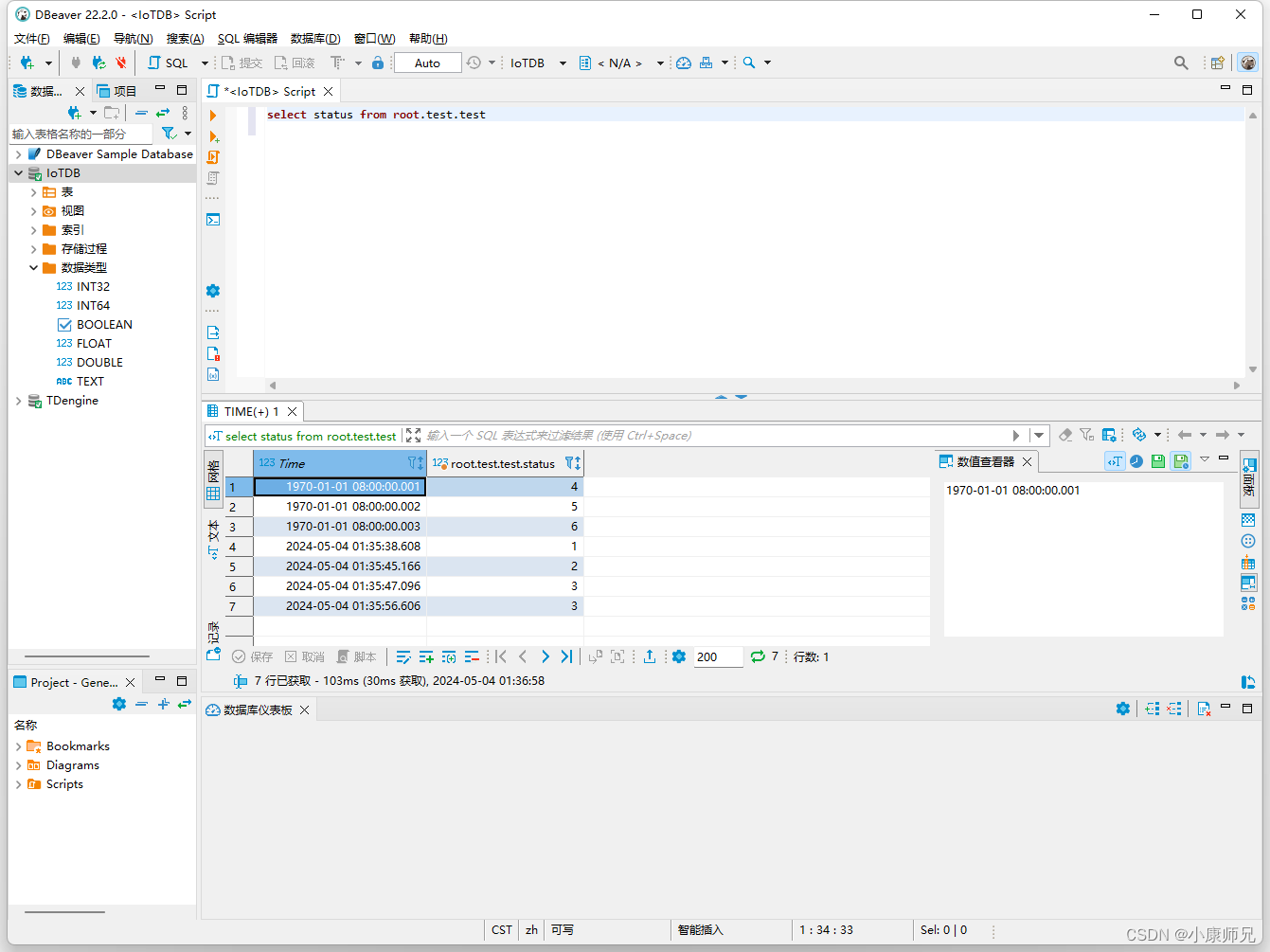The width and height of the screenshot is (1270, 952).
Task: Open the SQL 编辑器 menu
Action: [x=247, y=38]
